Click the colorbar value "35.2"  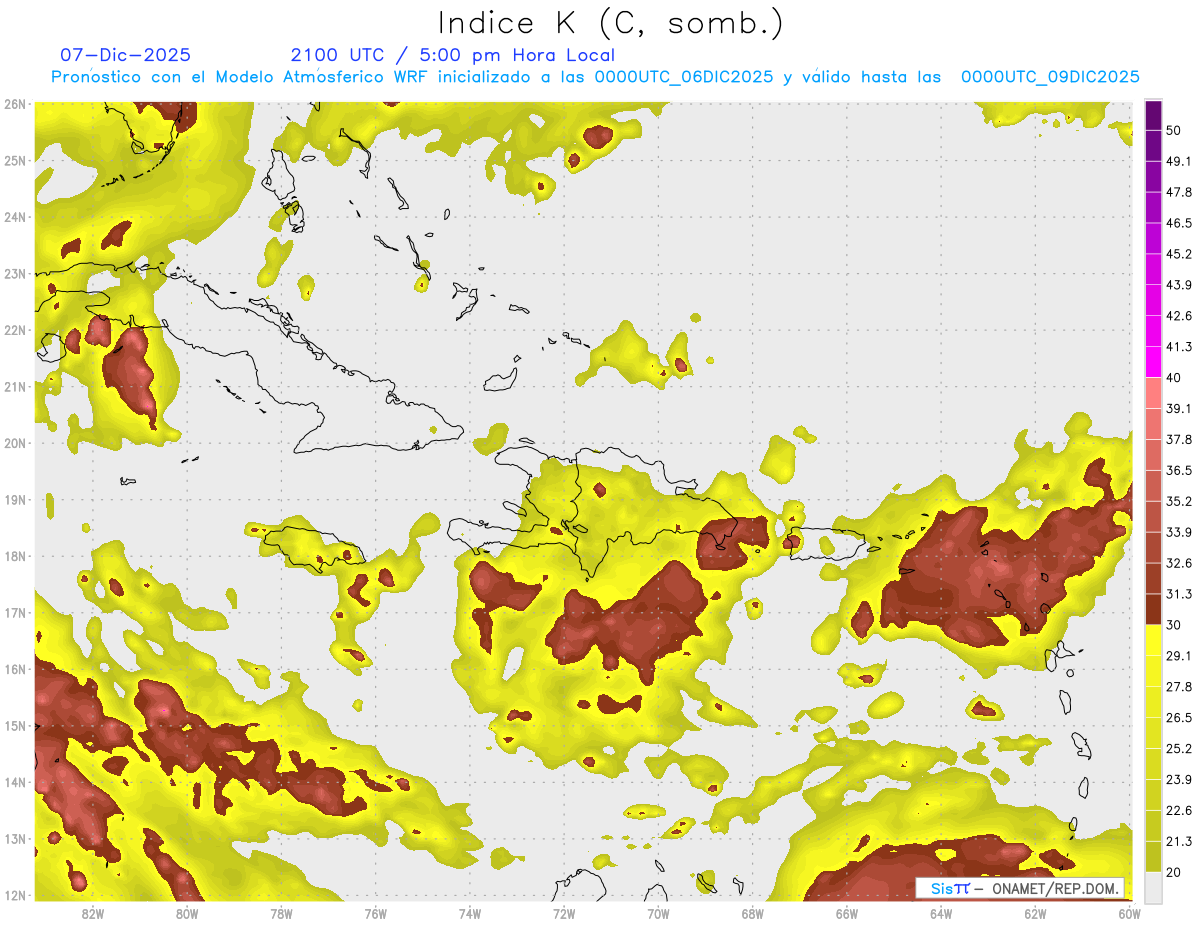[1179, 501]
